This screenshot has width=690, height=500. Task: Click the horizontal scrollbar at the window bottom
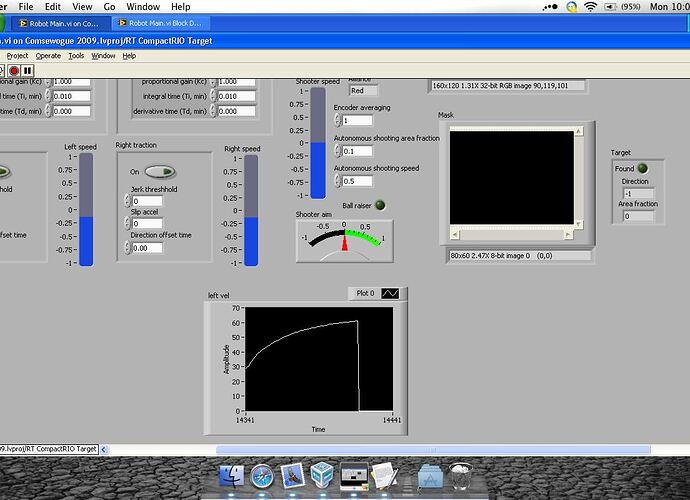tap(433, 449)
